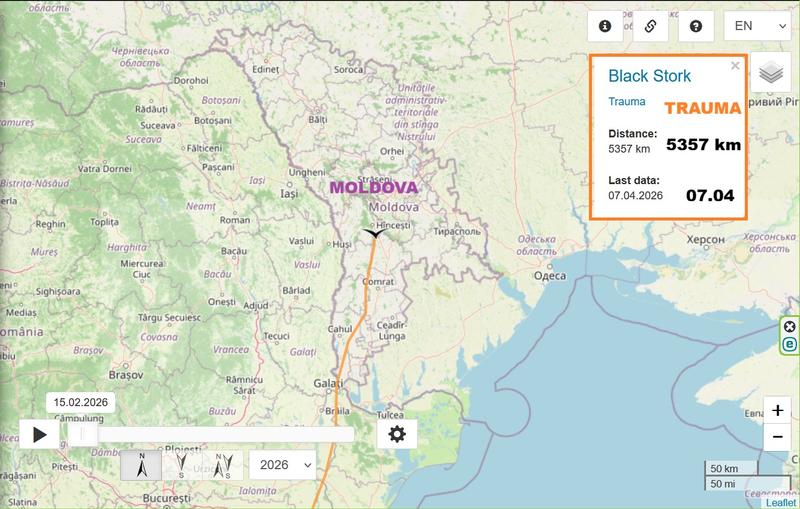Click the 'Тирасполь' map label
This screenshot has width=800, height=509.
[457, 232]
